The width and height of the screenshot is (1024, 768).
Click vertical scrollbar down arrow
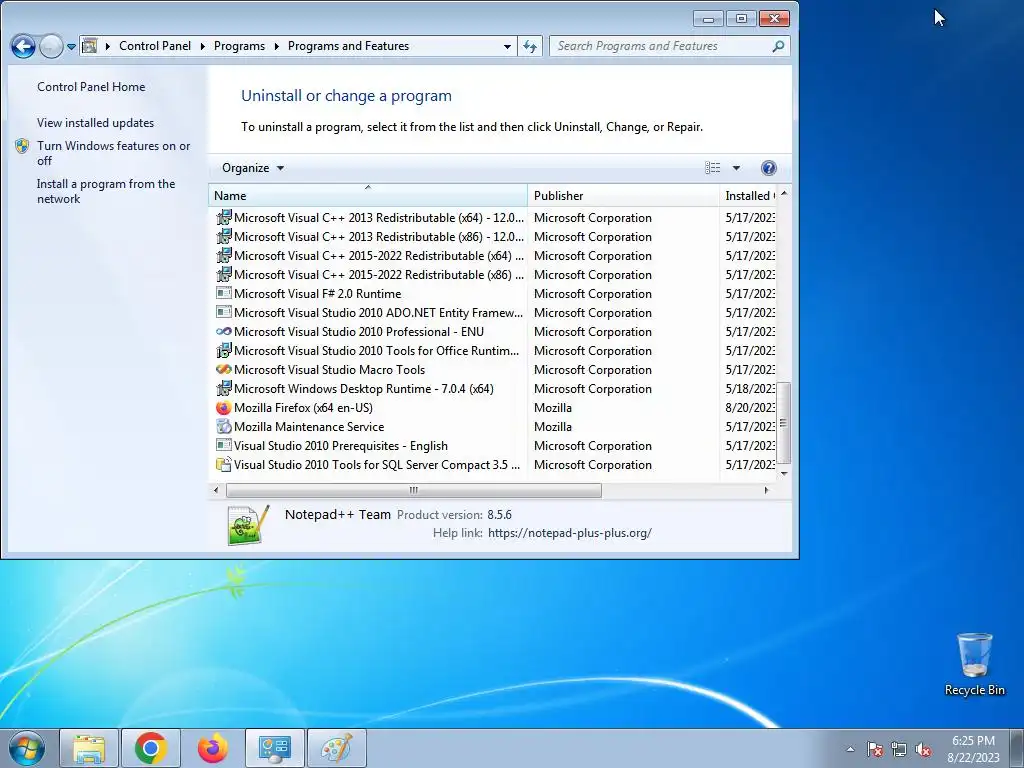point(784,473)
